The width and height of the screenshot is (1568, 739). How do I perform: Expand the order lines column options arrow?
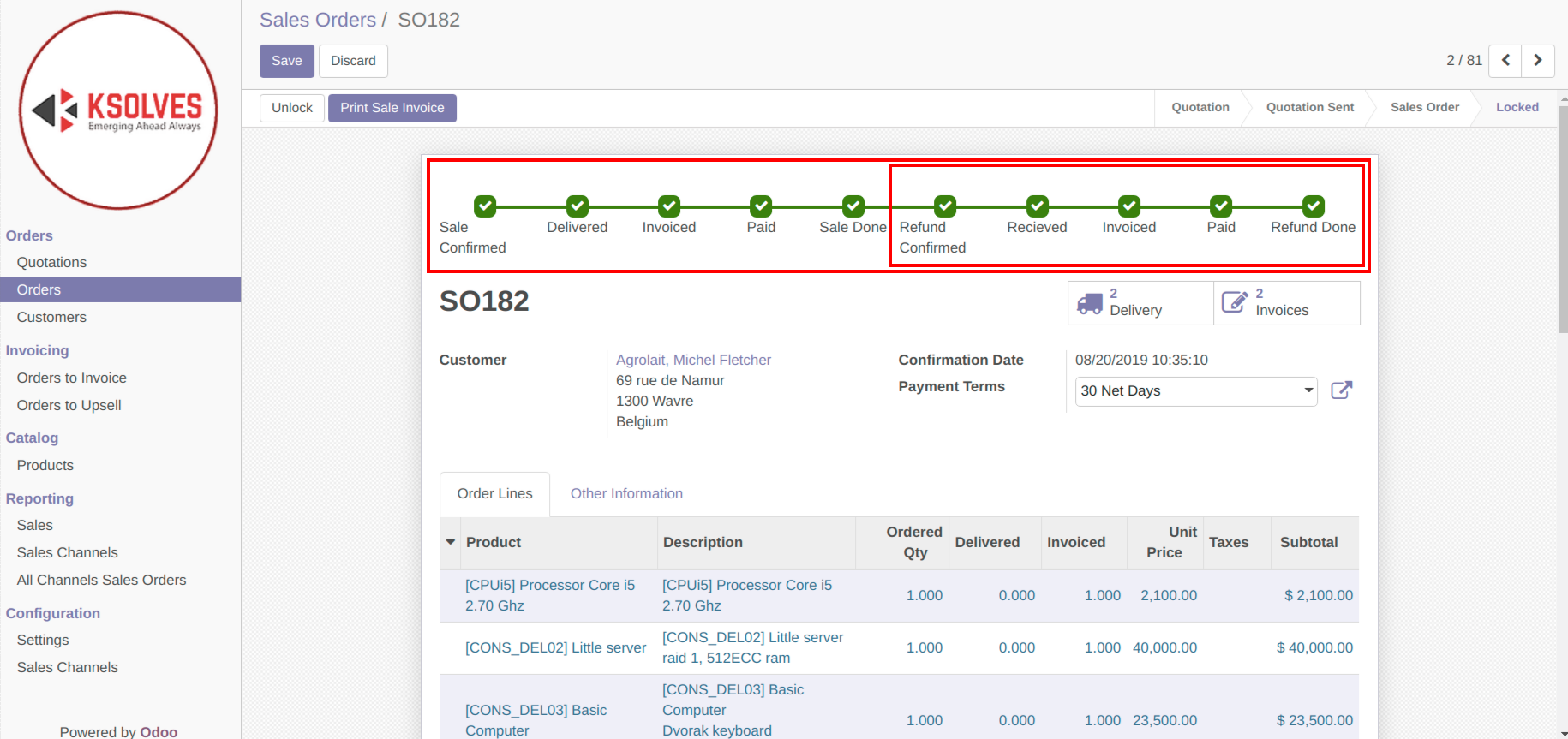pyautogui.click(x=451, y=542)
